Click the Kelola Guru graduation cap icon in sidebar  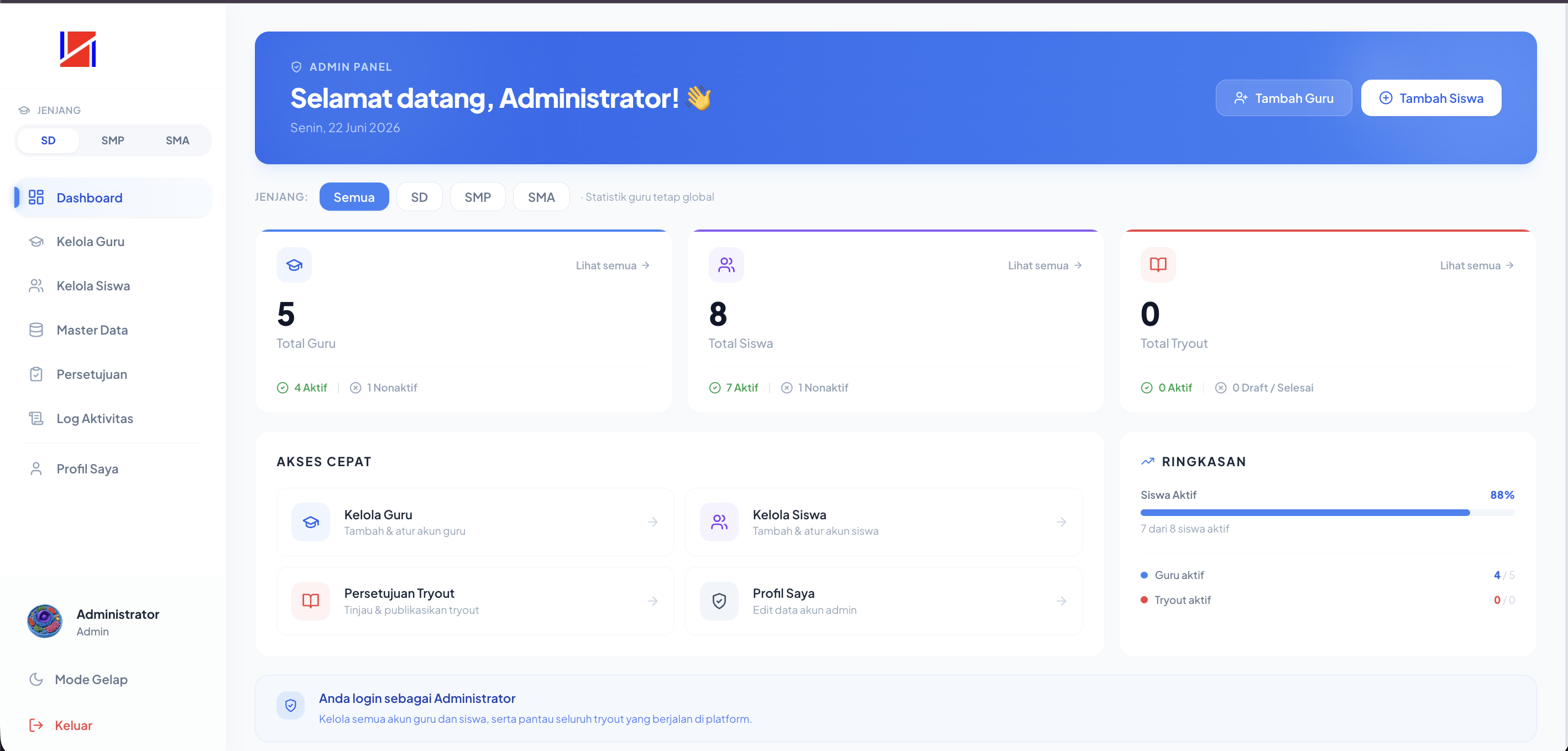click(x=36, y=242)
